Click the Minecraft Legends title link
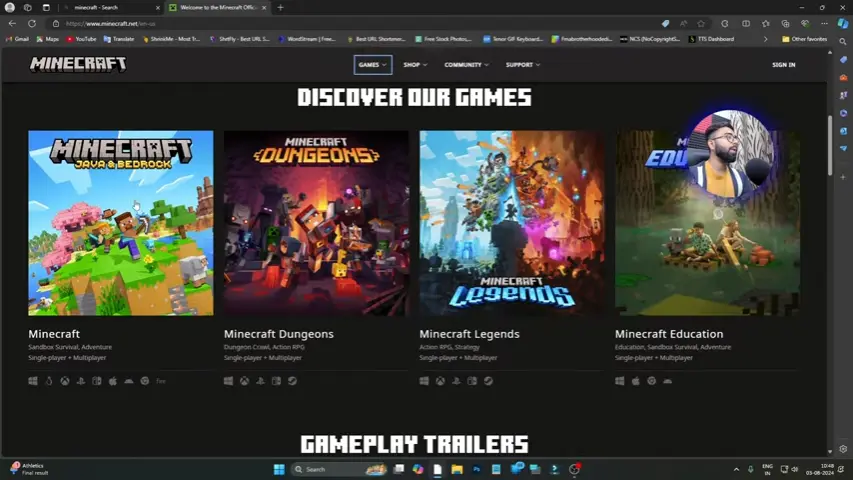This screenshot has height=480, width=853. 469,334
